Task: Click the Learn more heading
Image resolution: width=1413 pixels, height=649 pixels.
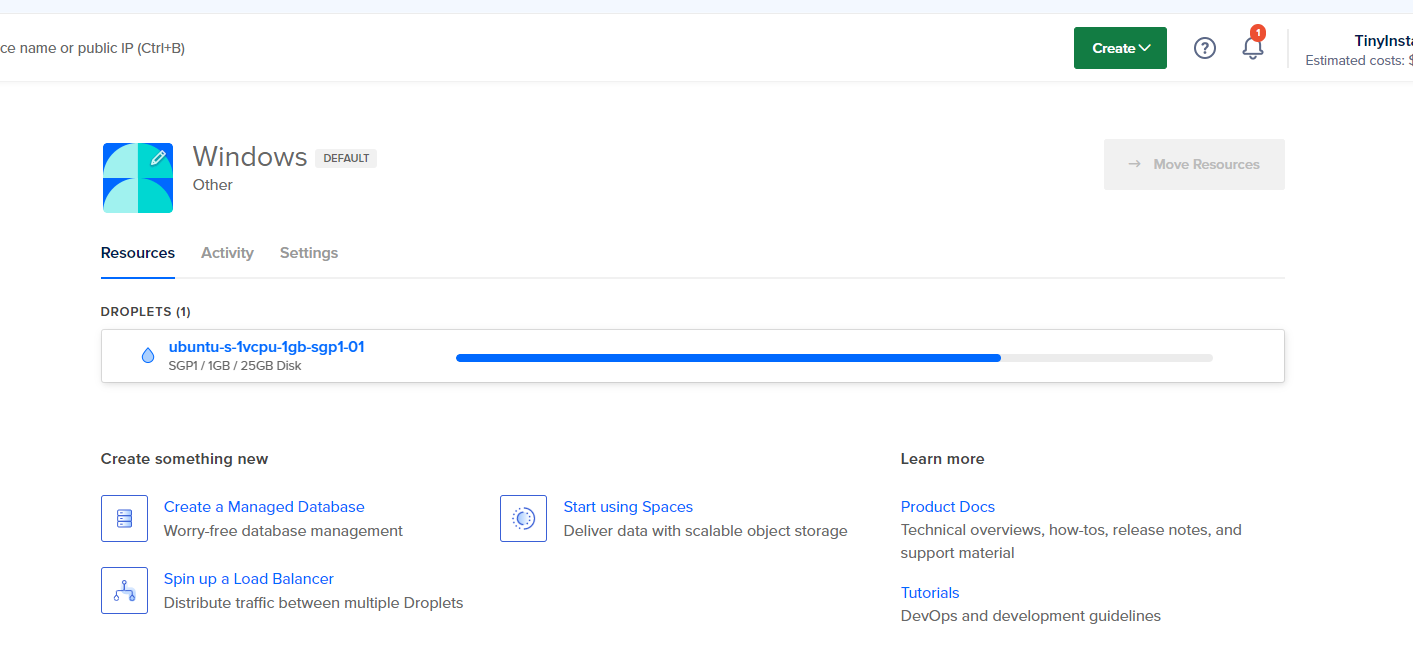Action: [x=943, y=459]
